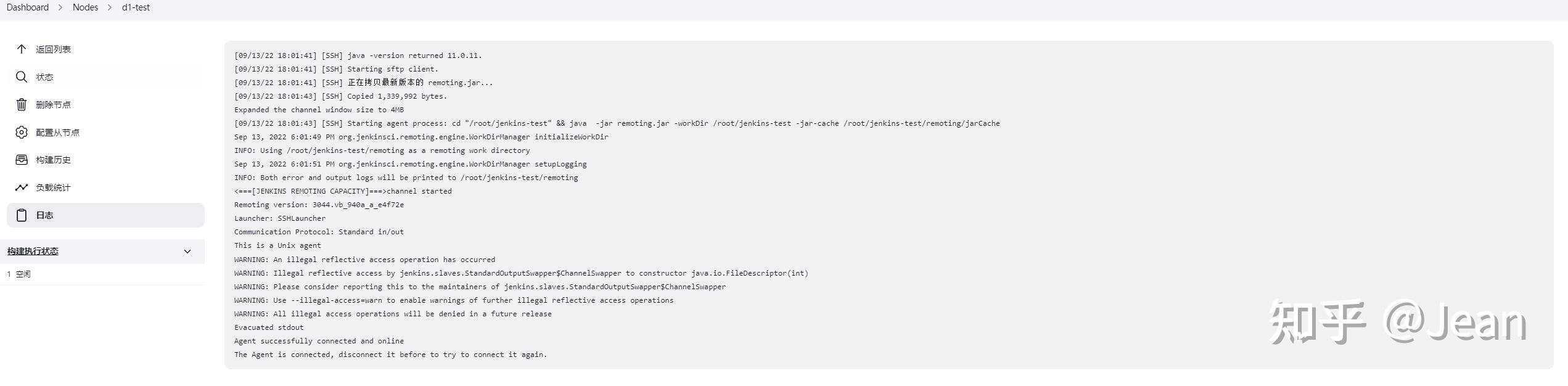Collapse the 构建执行状态 panel chevron
This screenshot has height=386, width=1568.
[187, 252]
